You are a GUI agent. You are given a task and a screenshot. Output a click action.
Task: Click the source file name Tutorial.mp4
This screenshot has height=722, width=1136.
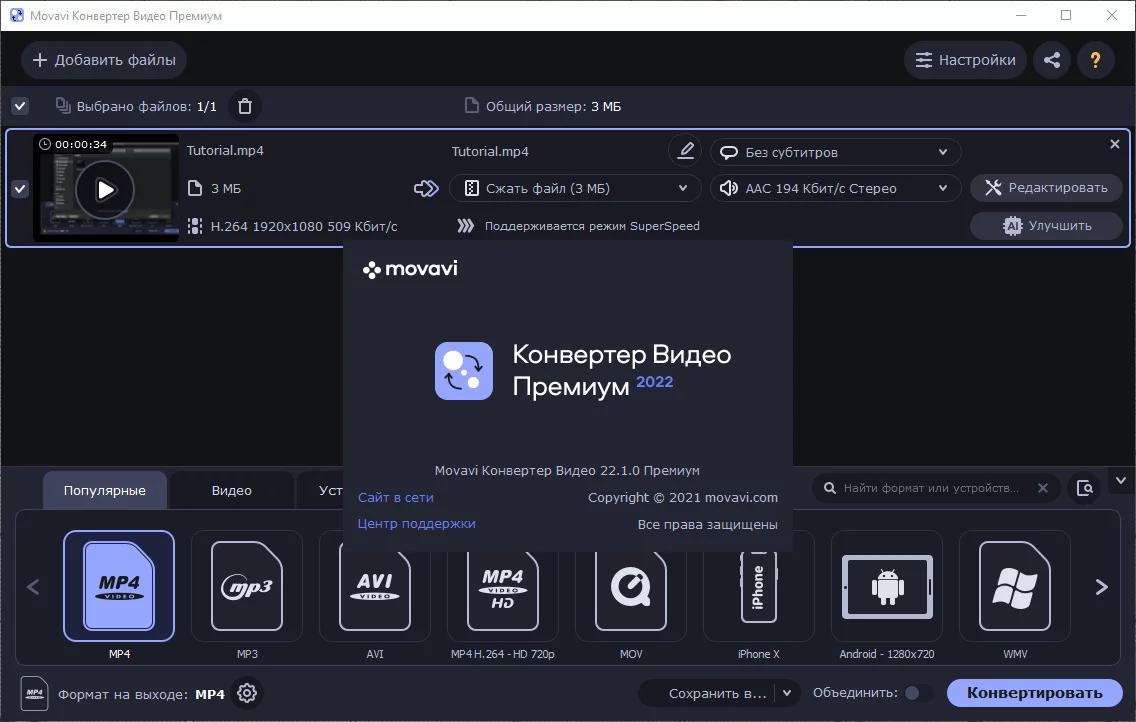click(225, 151)
